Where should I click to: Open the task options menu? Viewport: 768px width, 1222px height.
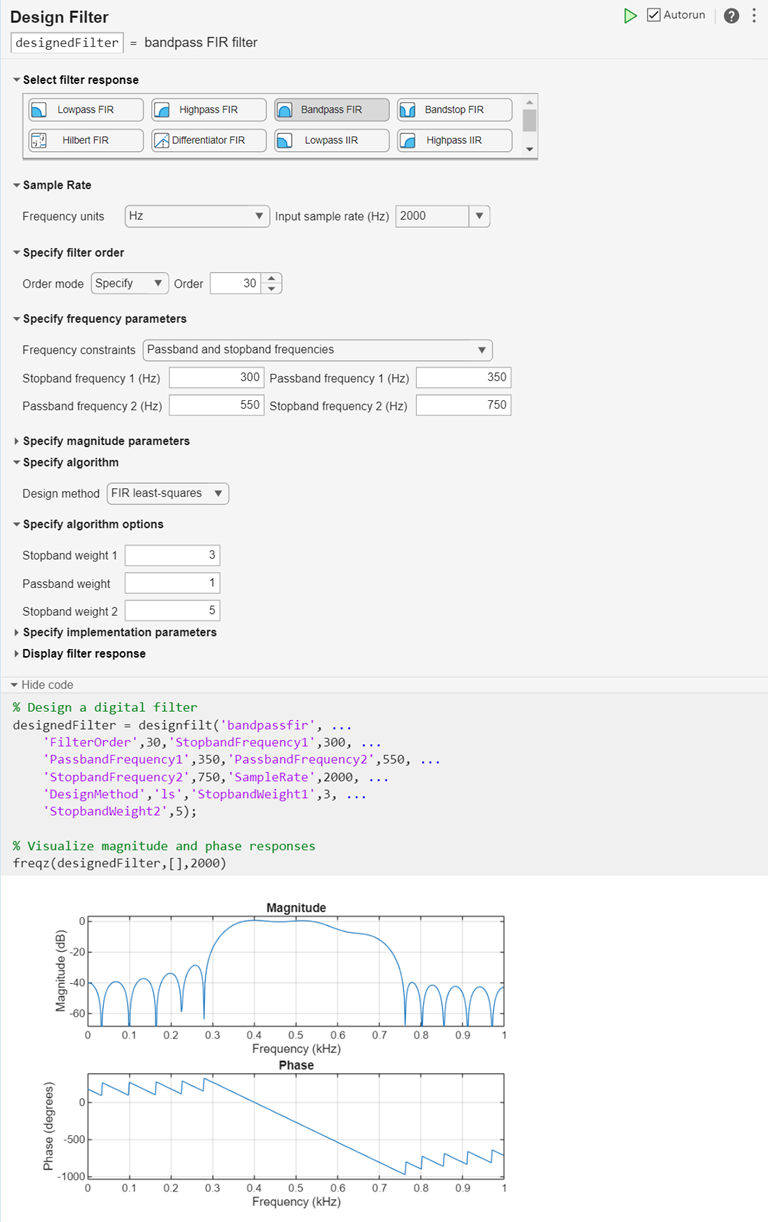coord(755,15)
